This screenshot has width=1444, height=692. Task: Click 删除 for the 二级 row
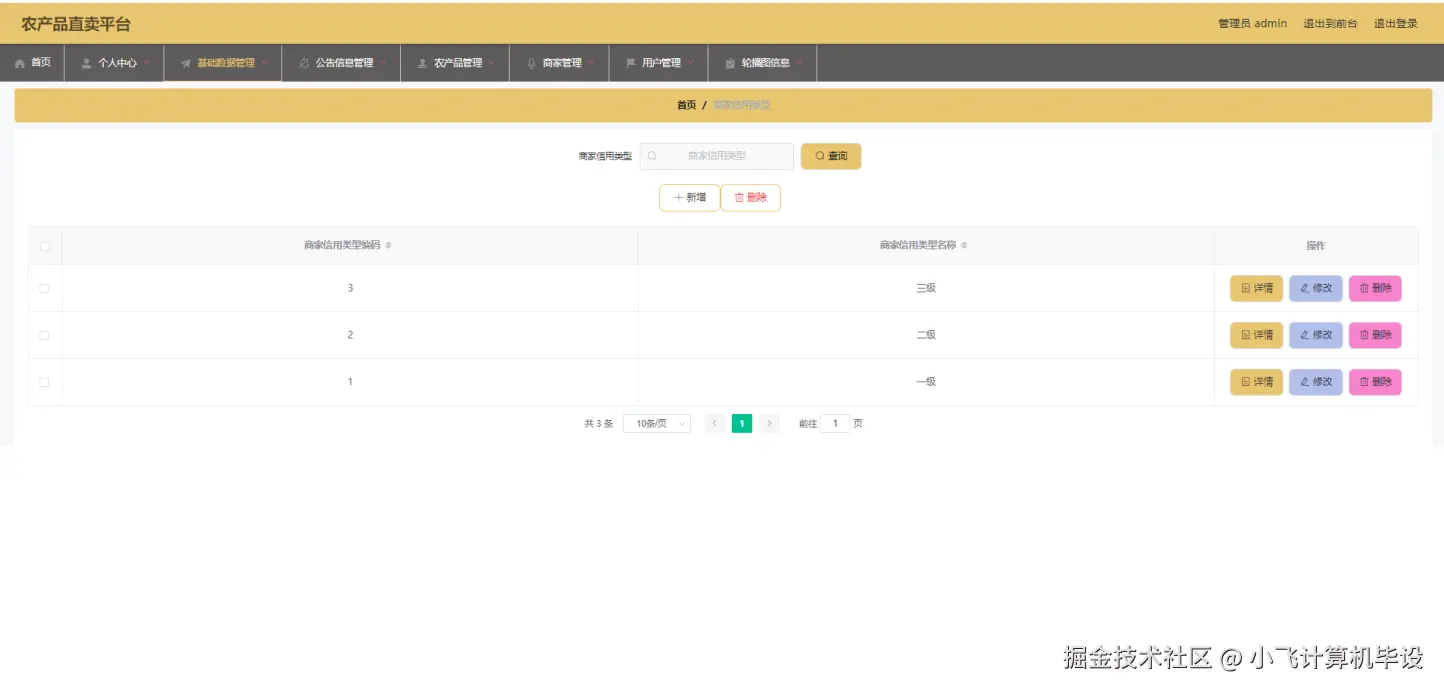tap(1375, 335)
